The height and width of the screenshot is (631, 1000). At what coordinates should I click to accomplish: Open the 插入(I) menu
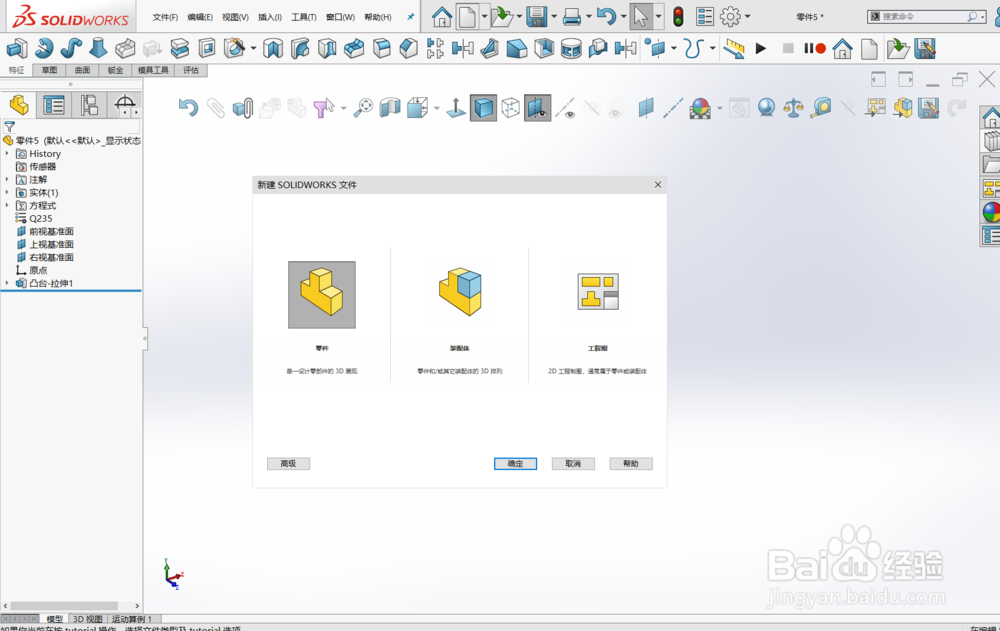pyautogui.click(x=270, y=17)
